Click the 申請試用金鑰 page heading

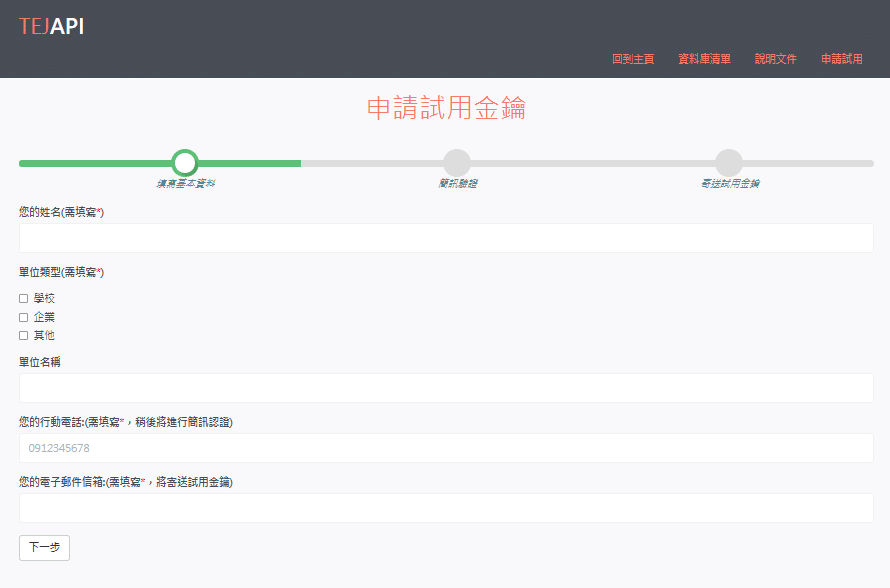coord(446,109)
